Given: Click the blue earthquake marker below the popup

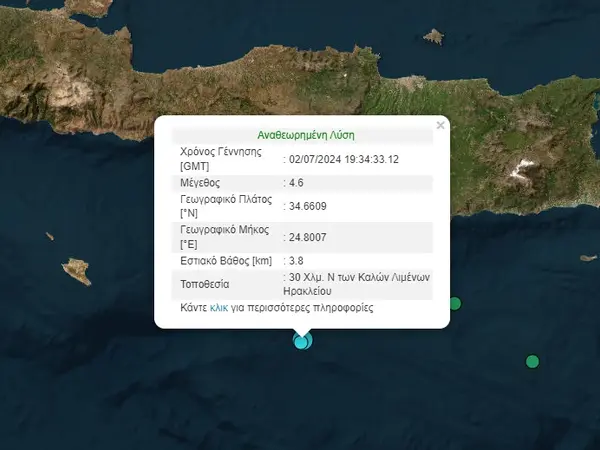Looking at the screenshot, I should (x=301, y=341).
